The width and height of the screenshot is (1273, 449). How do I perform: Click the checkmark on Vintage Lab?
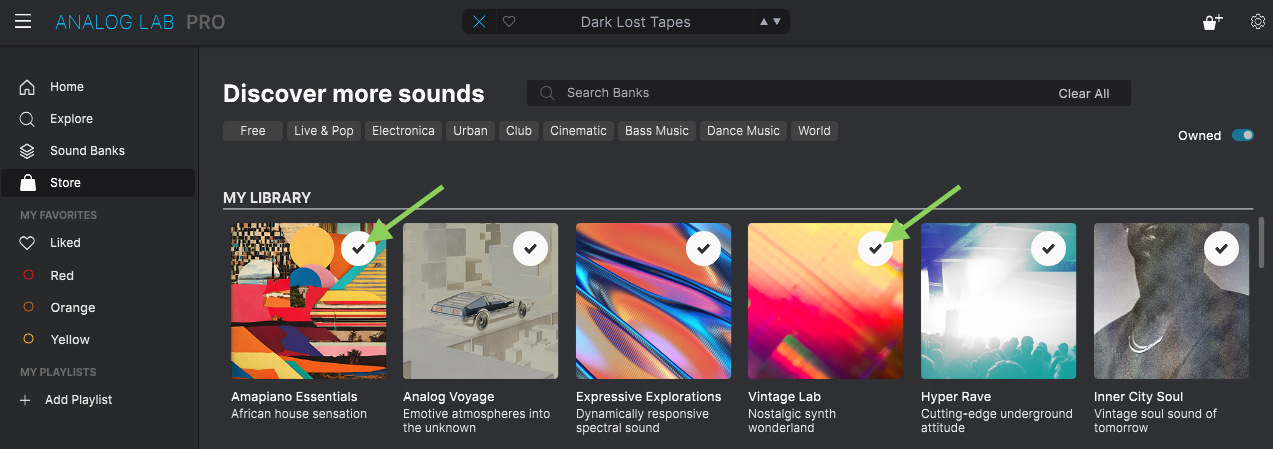point(876,248)
